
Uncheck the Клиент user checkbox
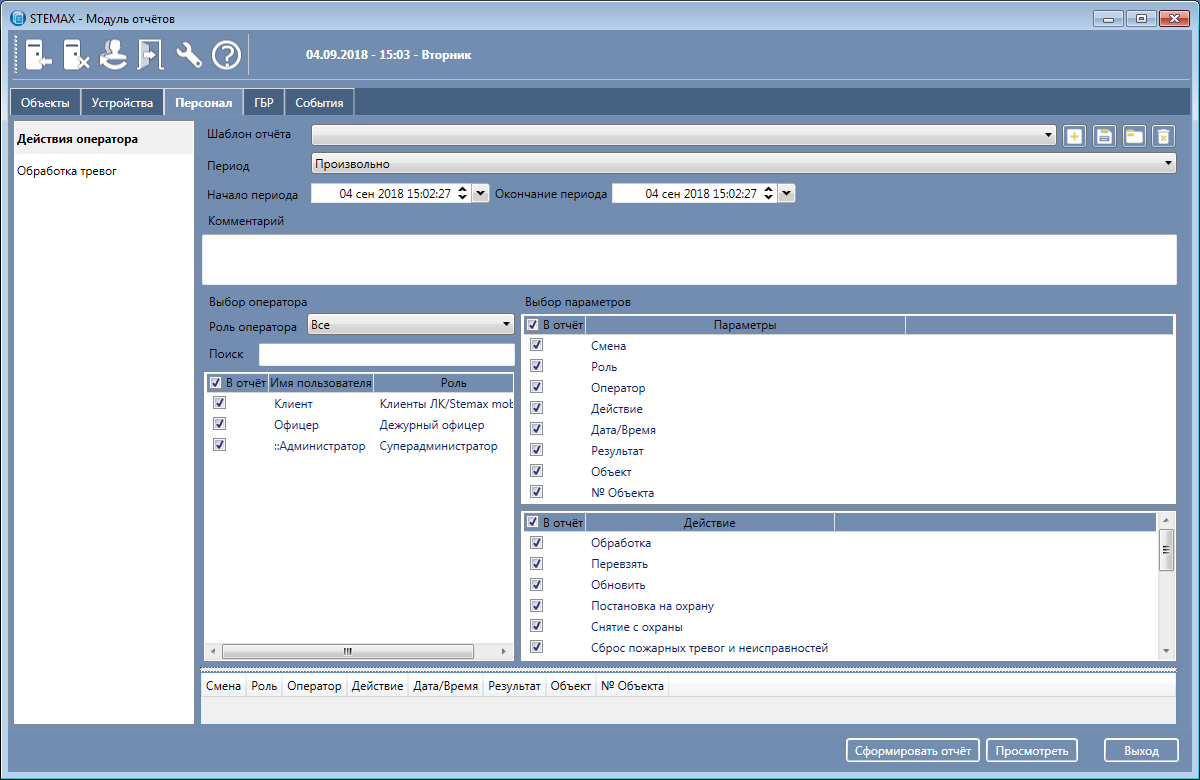click(220, 402)
